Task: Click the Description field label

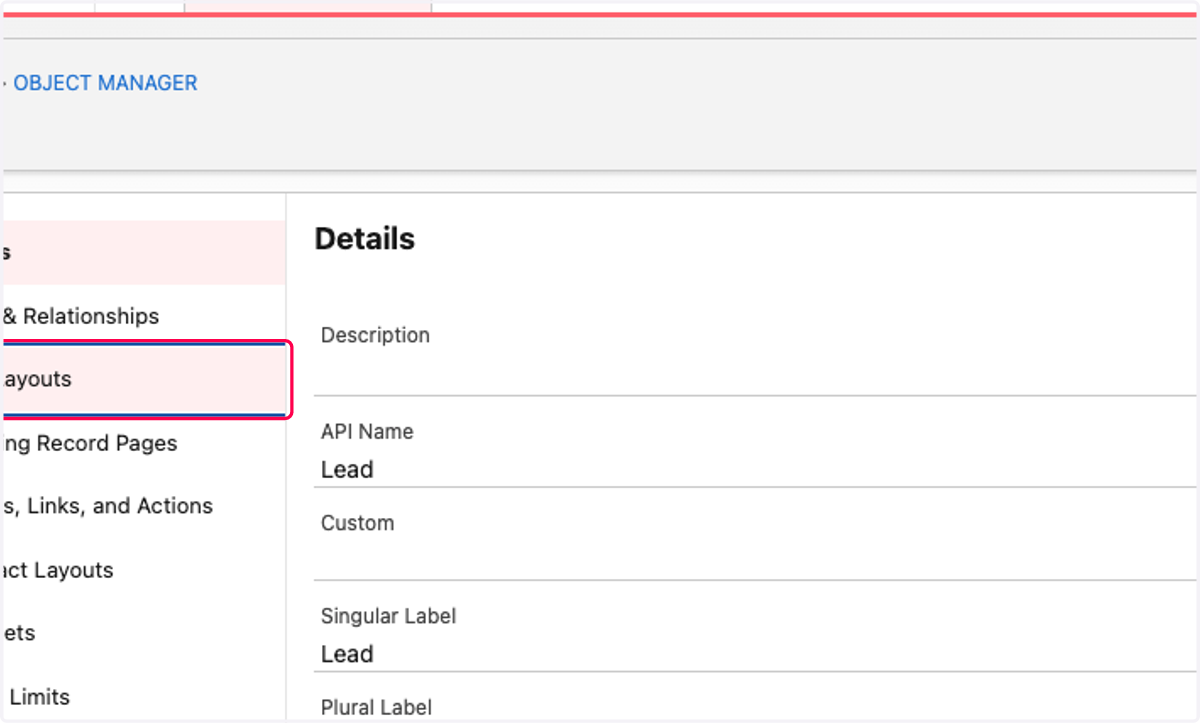Action: [375, 336]
